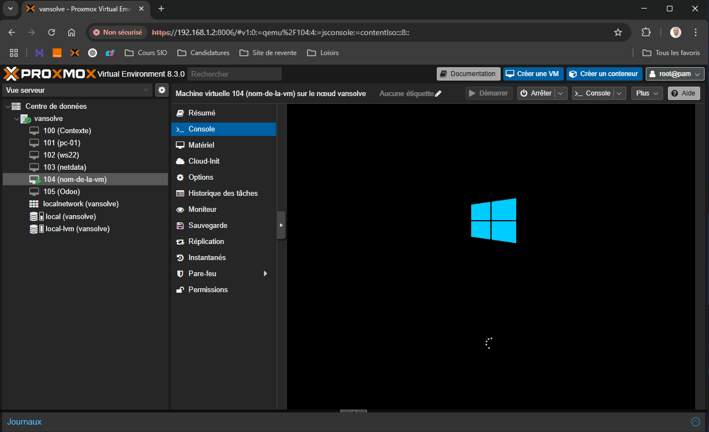Screen dimensions: 709x432
Task: Open the Matériel hardware section
Action: [223, 145]
